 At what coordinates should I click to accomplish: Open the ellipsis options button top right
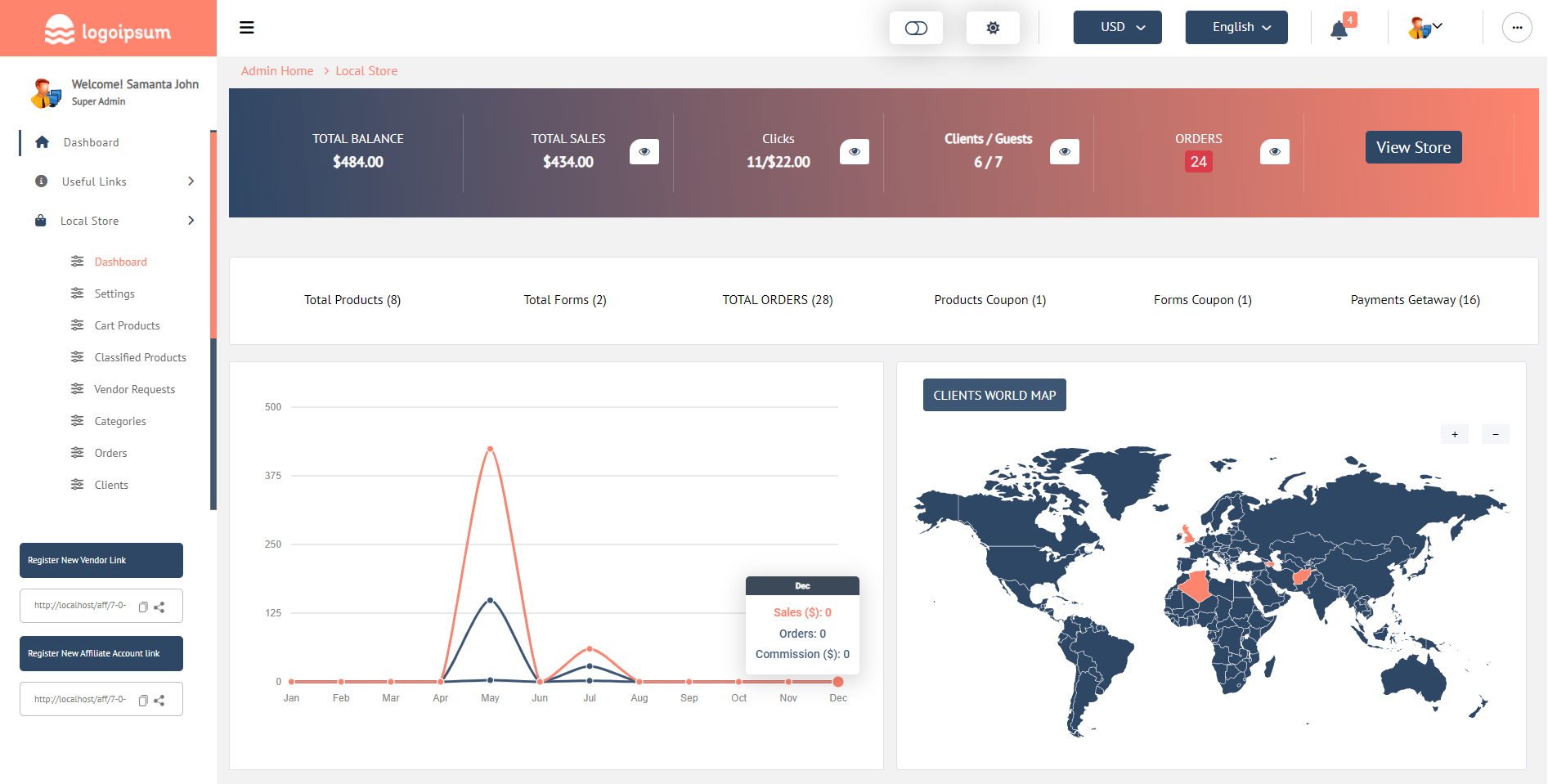[1517, 27]
